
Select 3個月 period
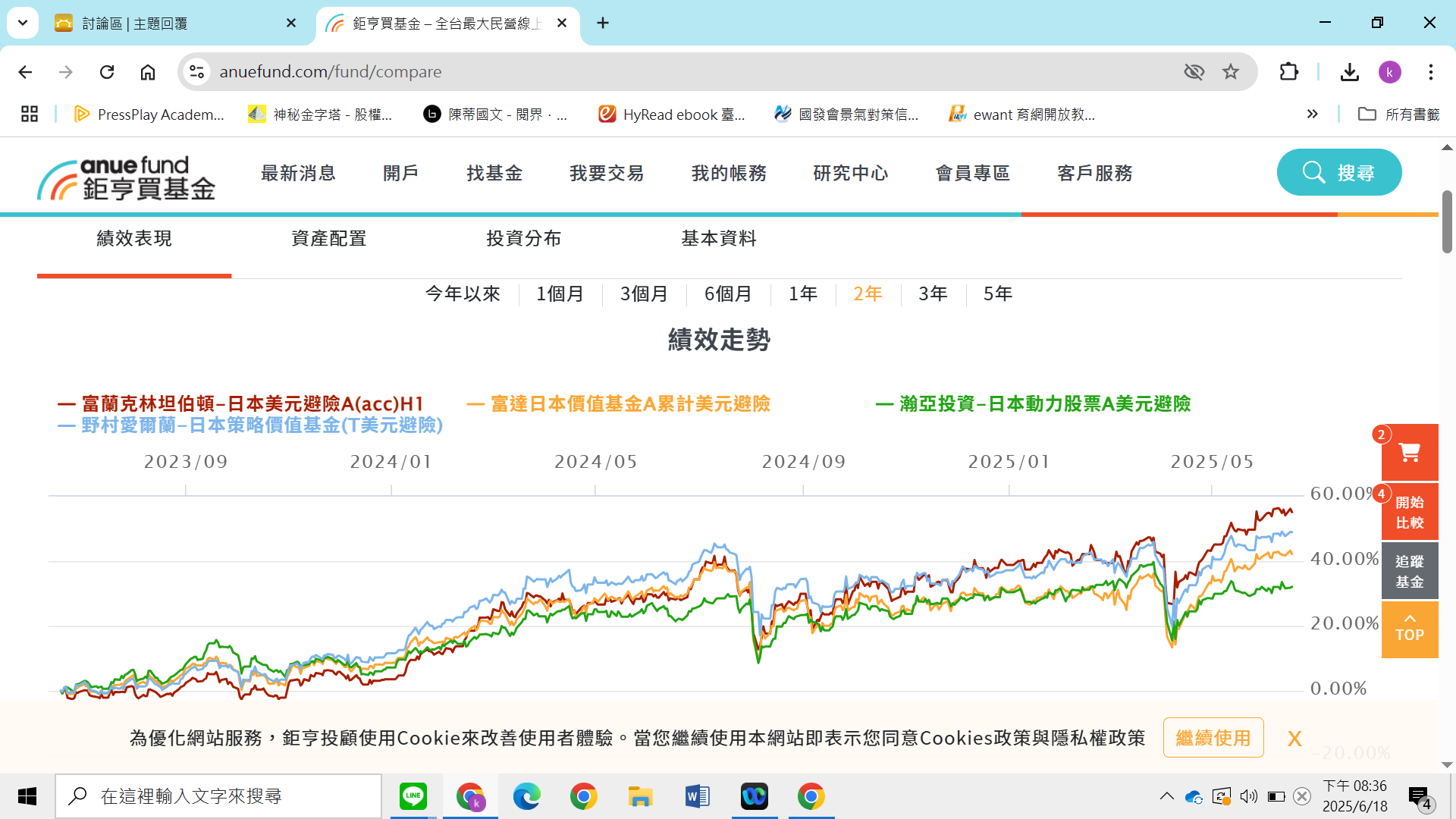pos(644,294)
